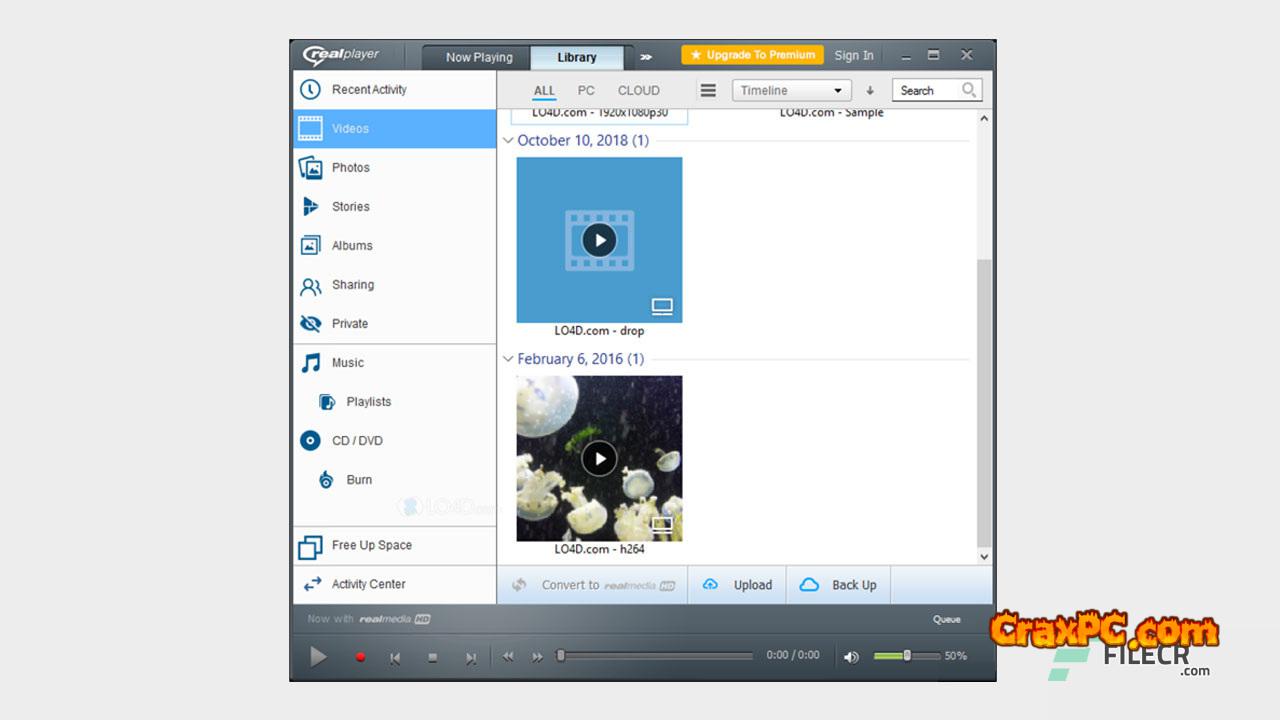
Task: Click the Upload button
Action: pos(738,585)
